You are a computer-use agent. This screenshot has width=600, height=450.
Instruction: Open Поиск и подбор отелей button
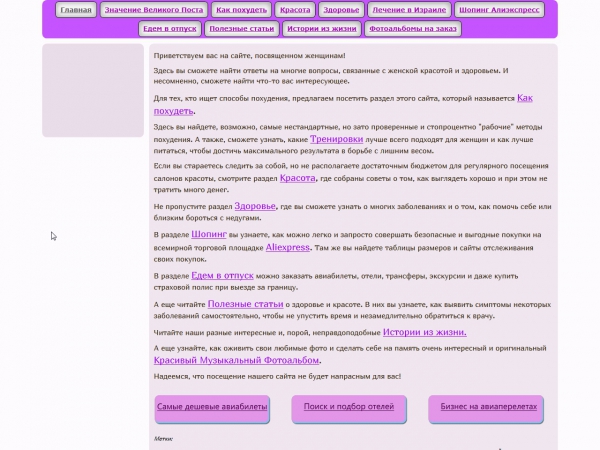(x=349, y=409)
